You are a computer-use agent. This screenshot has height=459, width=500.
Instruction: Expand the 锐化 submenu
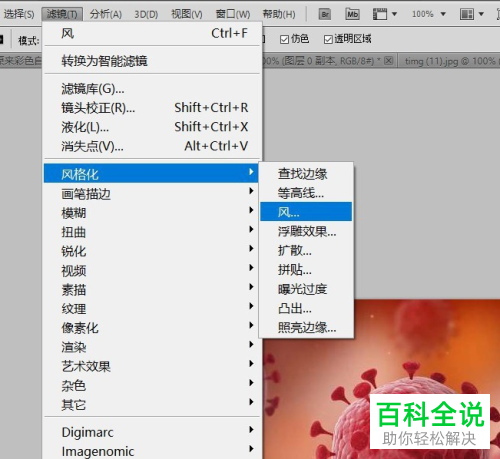tap(152, 251)
